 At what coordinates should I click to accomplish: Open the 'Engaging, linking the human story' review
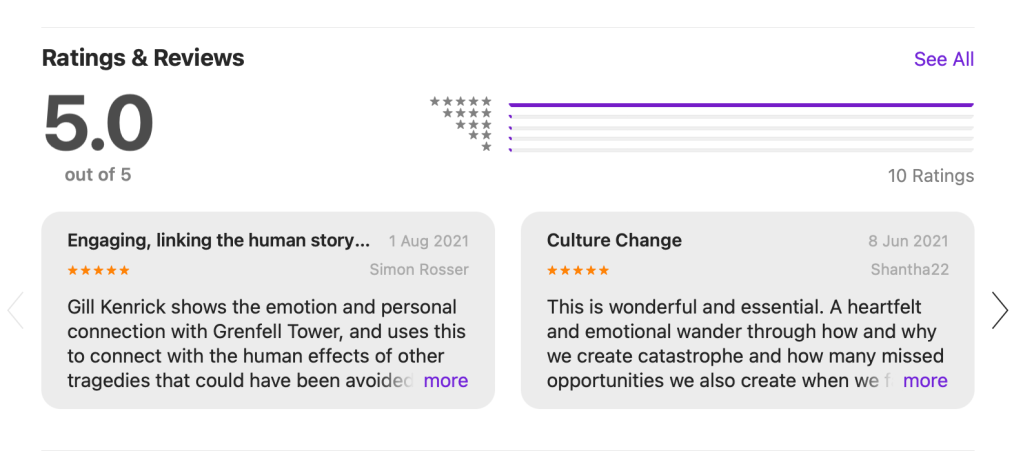pos(218,240)
